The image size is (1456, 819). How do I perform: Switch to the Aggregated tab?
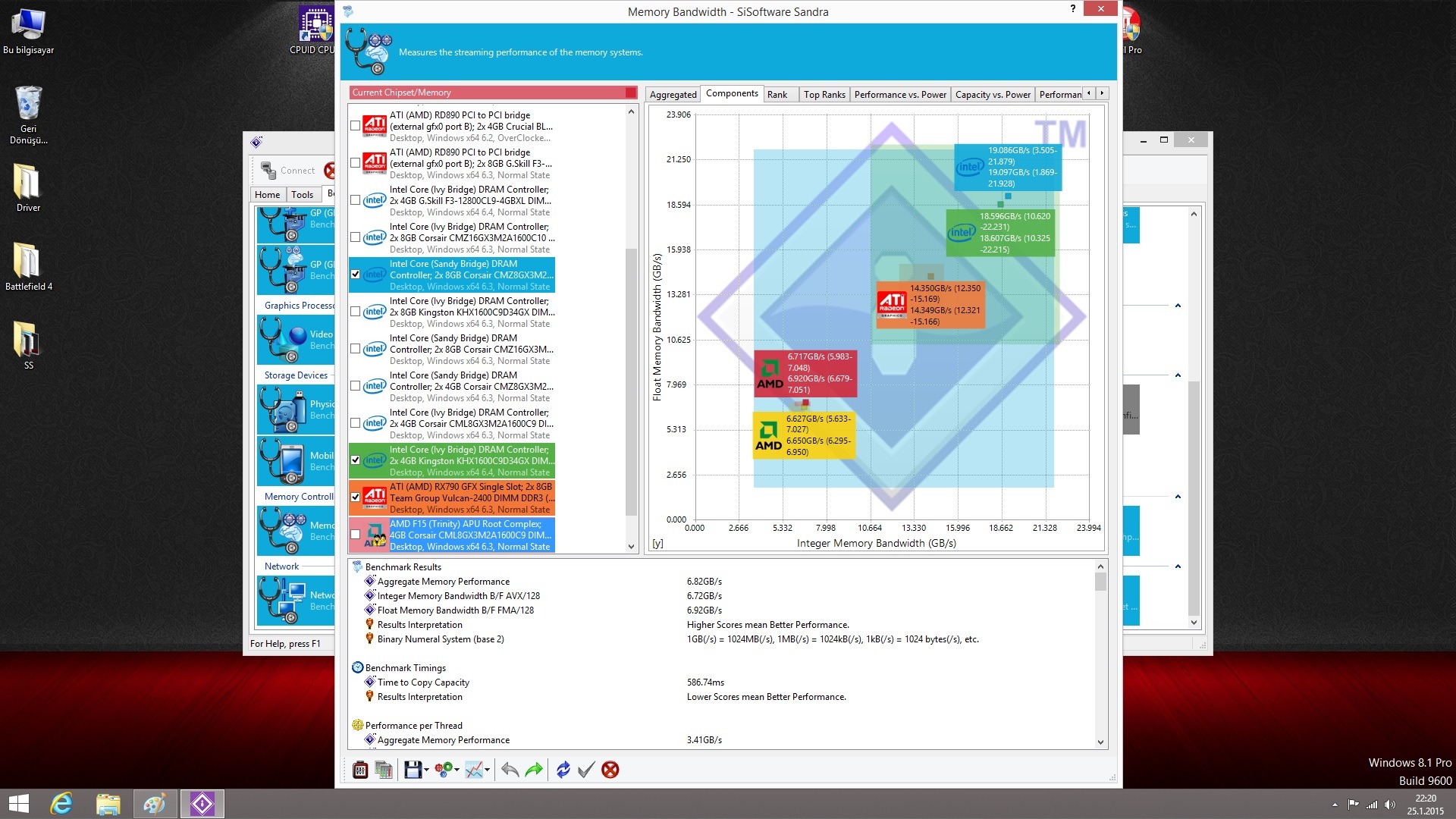pyautogui.click(x=673, y=95)
